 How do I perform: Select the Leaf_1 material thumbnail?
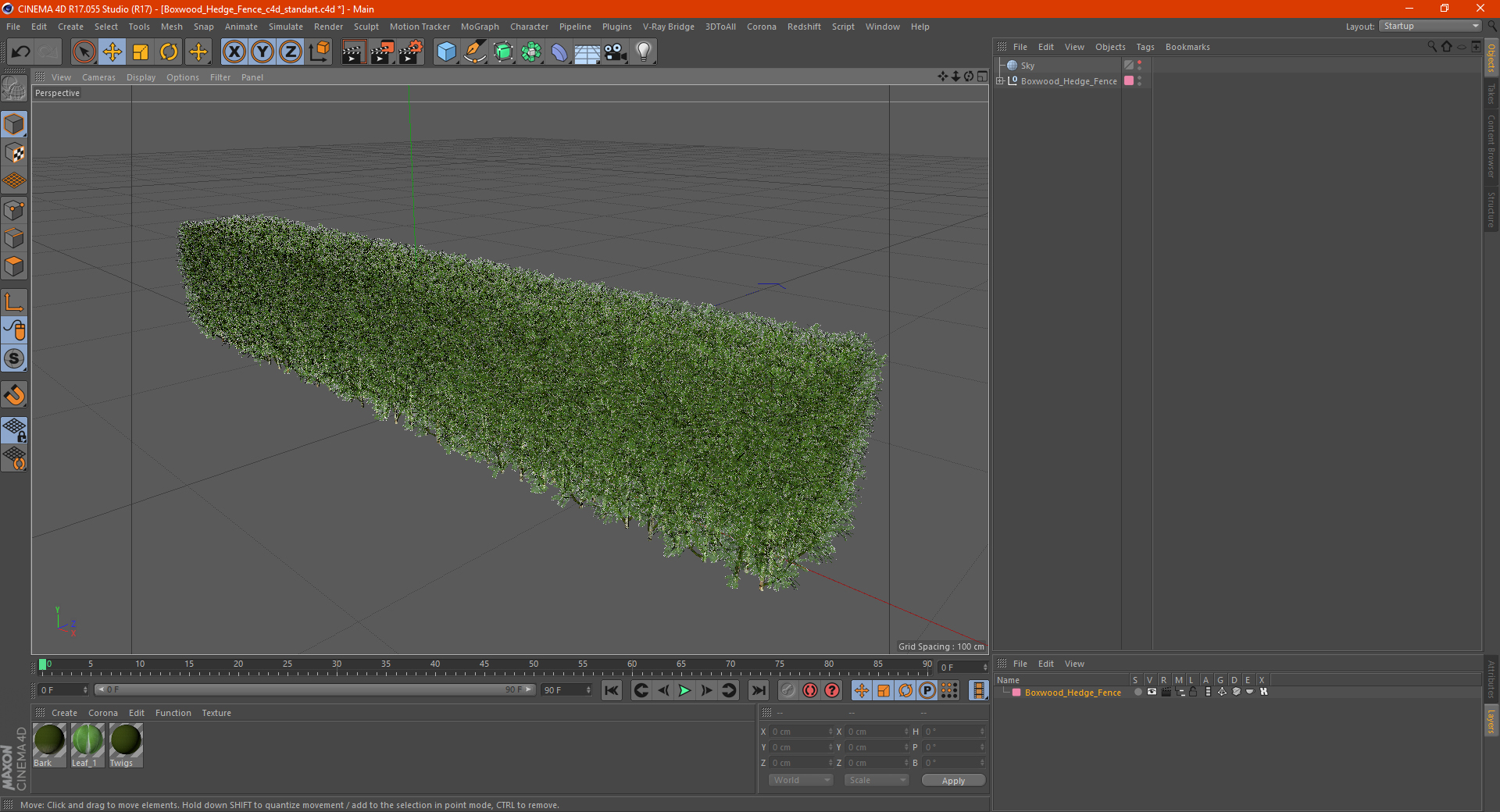[87, 741]
